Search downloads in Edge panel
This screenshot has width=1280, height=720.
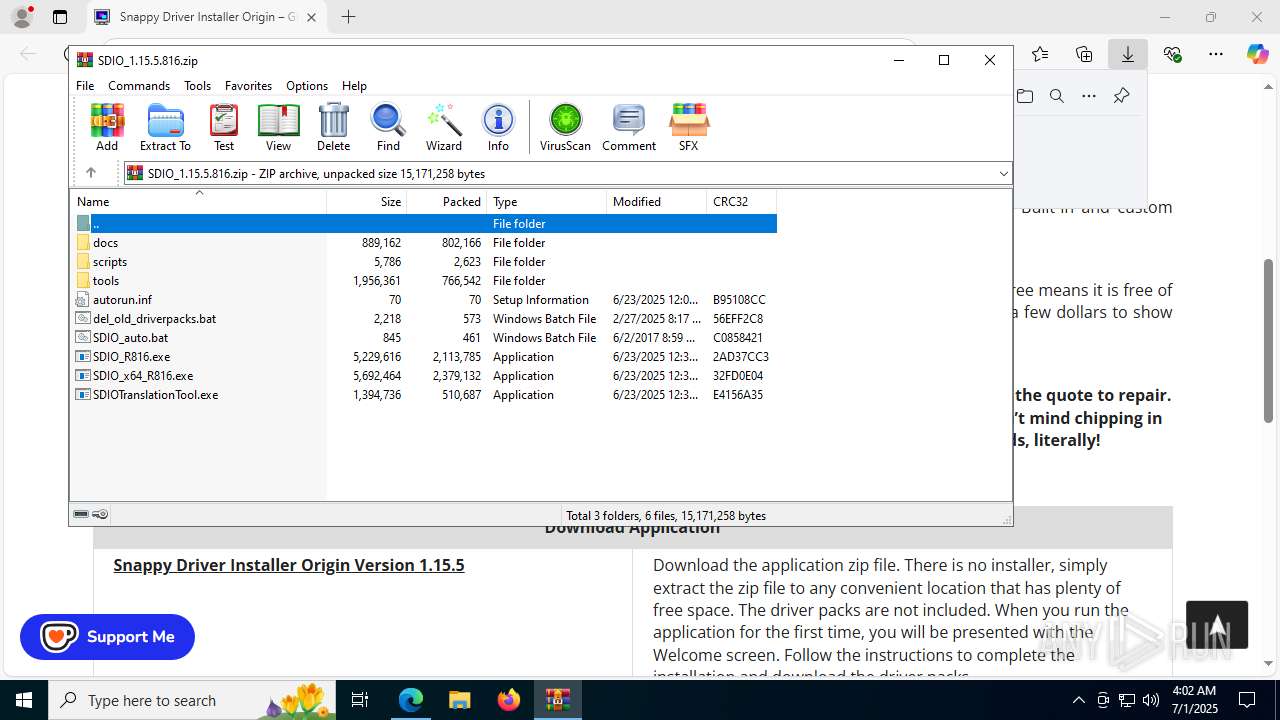[1057, 96]
